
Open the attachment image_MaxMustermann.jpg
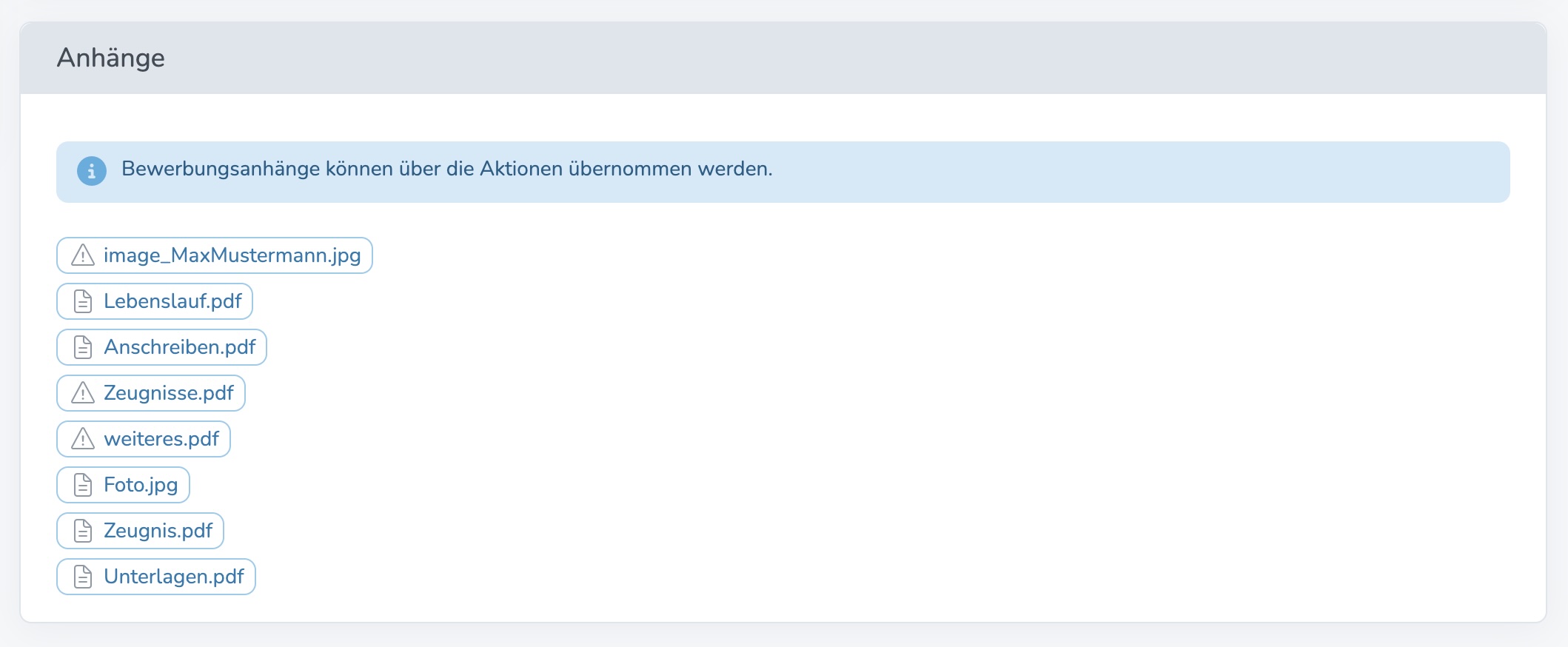click(x=233, y=255)
